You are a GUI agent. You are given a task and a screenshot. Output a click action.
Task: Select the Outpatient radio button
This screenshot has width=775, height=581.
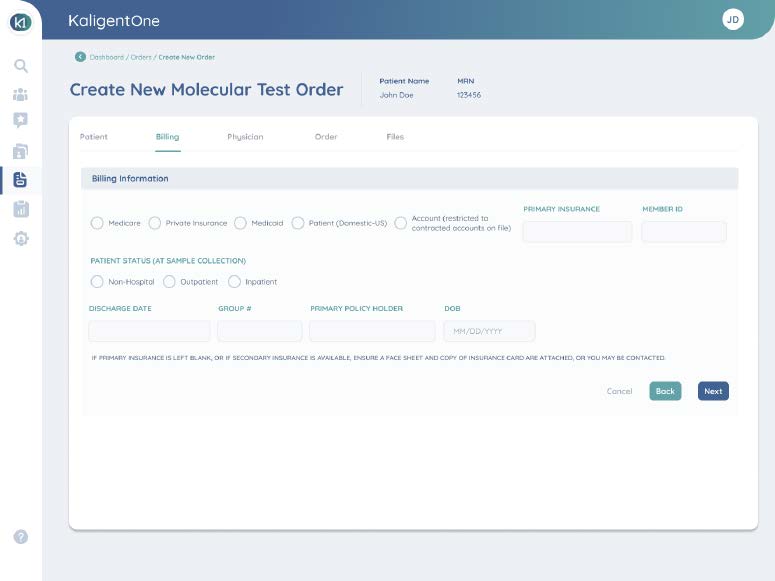click(x=169, y=282)
